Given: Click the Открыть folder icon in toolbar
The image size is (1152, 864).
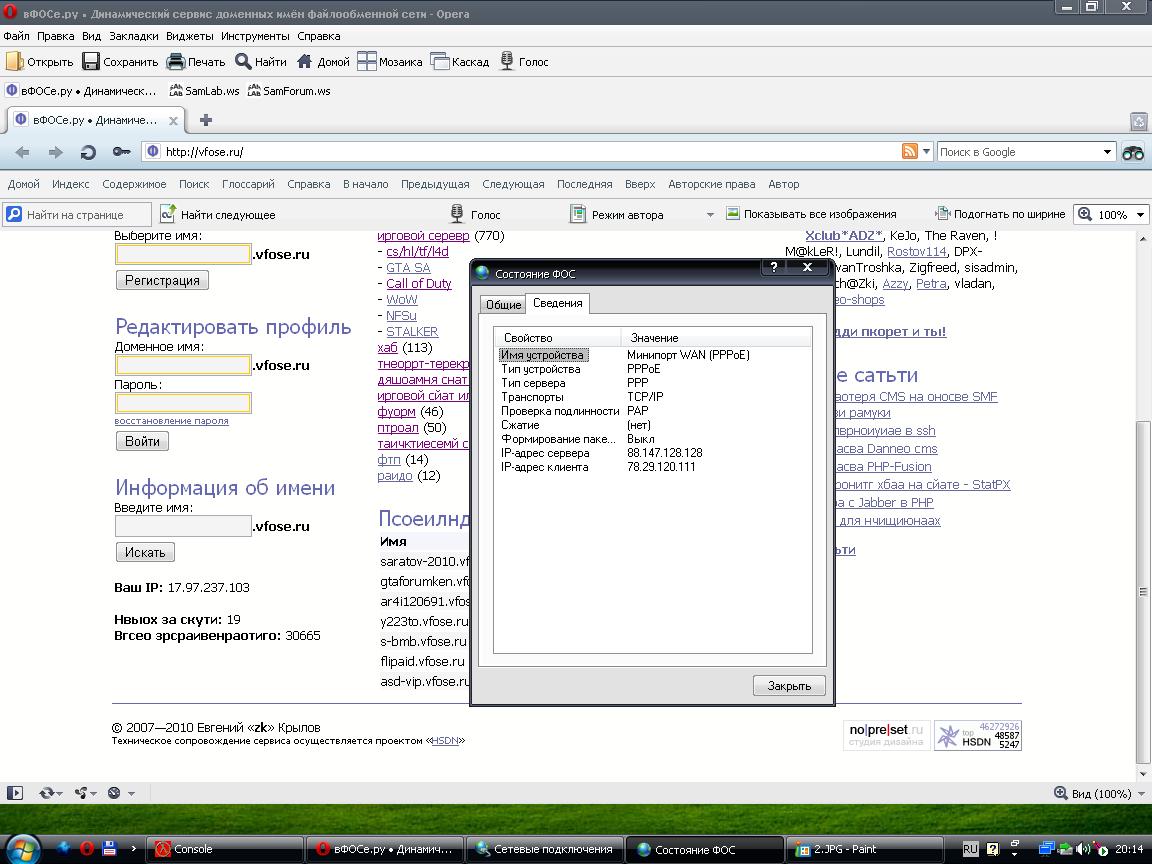Looking at the screenshot, I should pyautogui.click(x=14, y=62).
